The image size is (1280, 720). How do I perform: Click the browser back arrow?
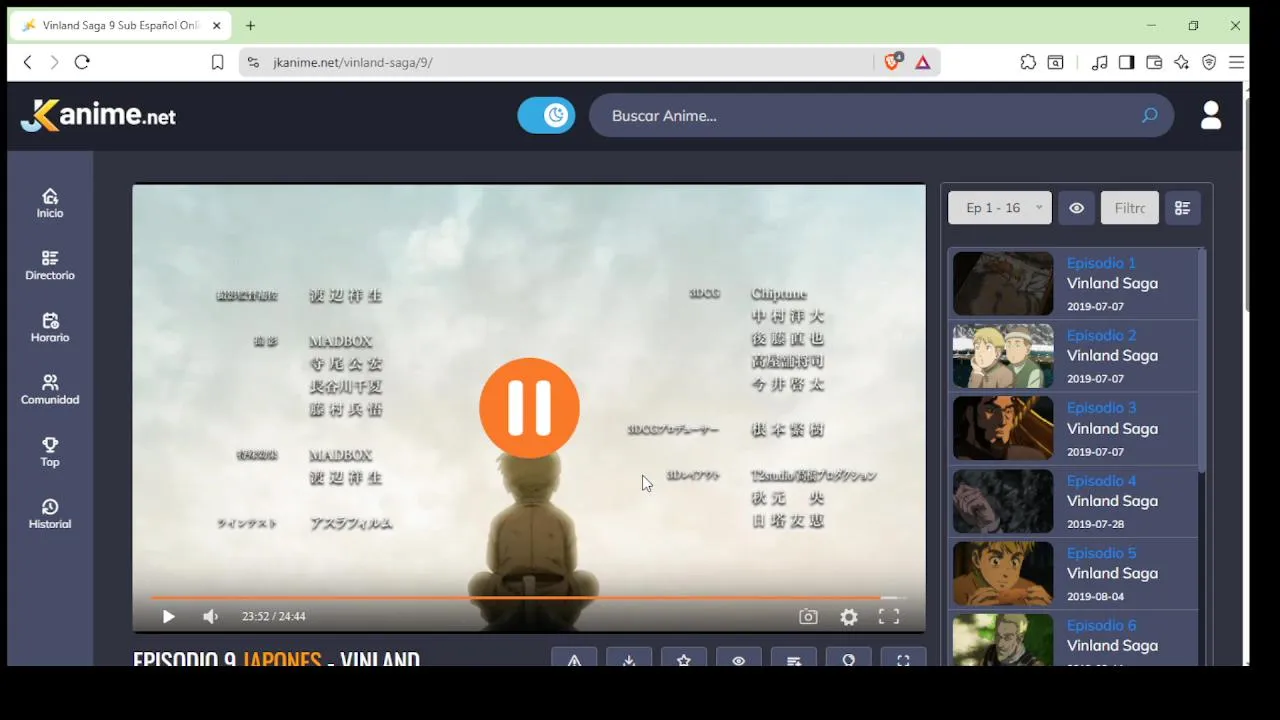click(27, 62)
